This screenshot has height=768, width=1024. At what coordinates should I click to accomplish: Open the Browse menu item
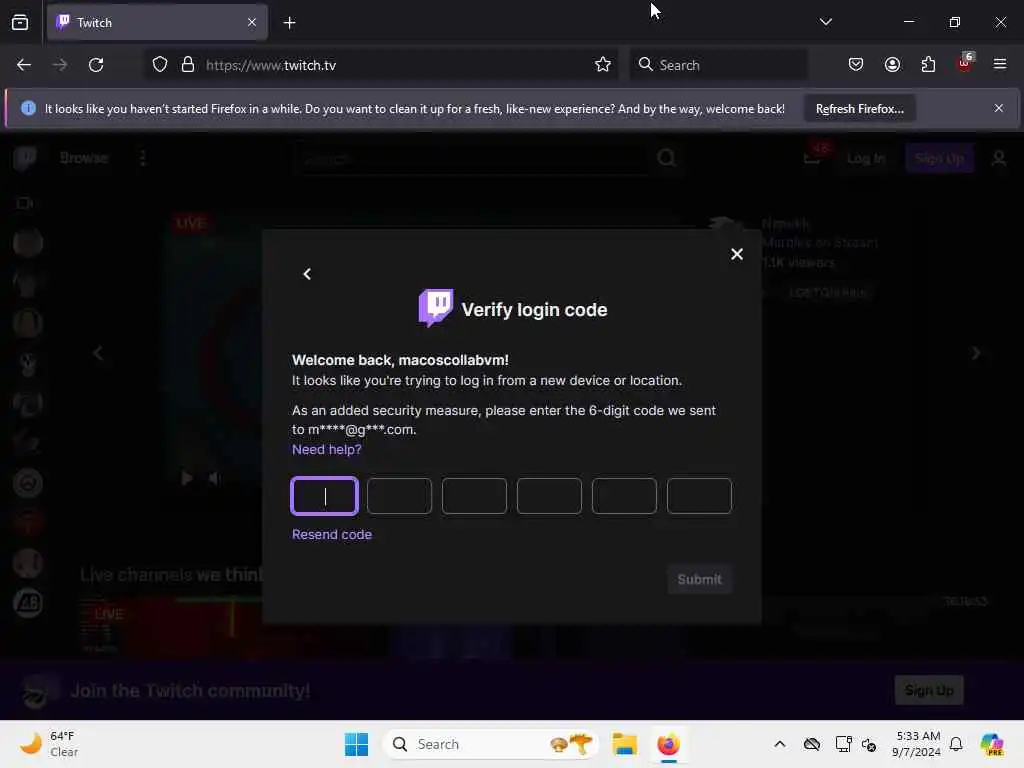[x=84, y=158]
